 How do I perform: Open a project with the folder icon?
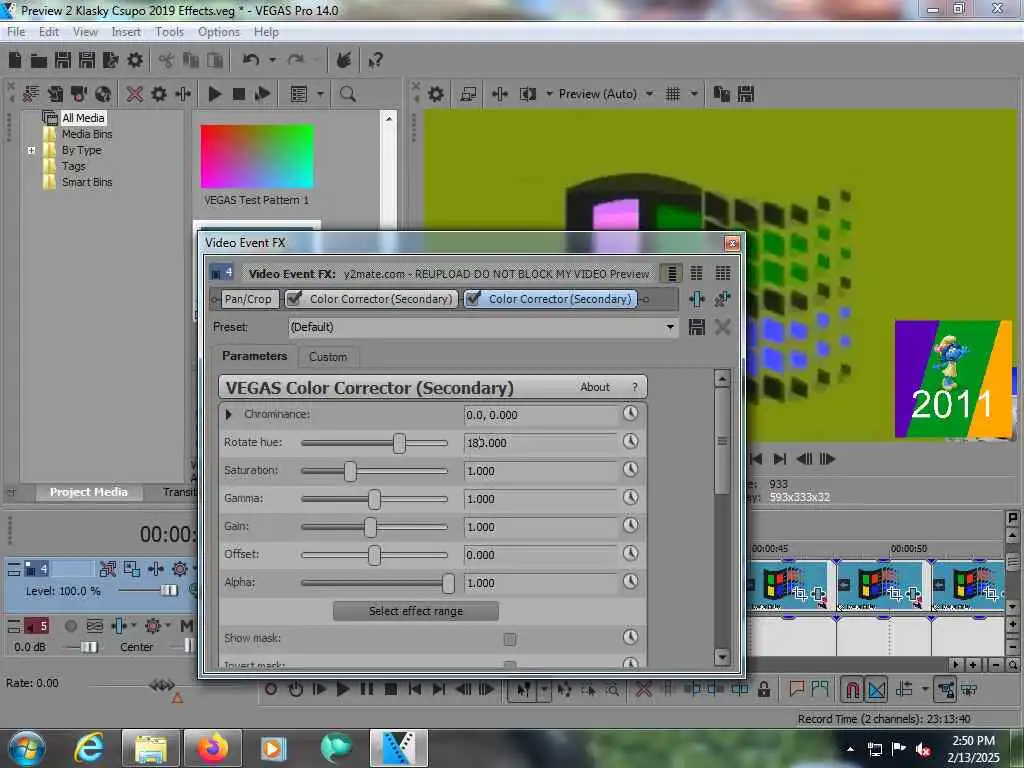(39, 61)
